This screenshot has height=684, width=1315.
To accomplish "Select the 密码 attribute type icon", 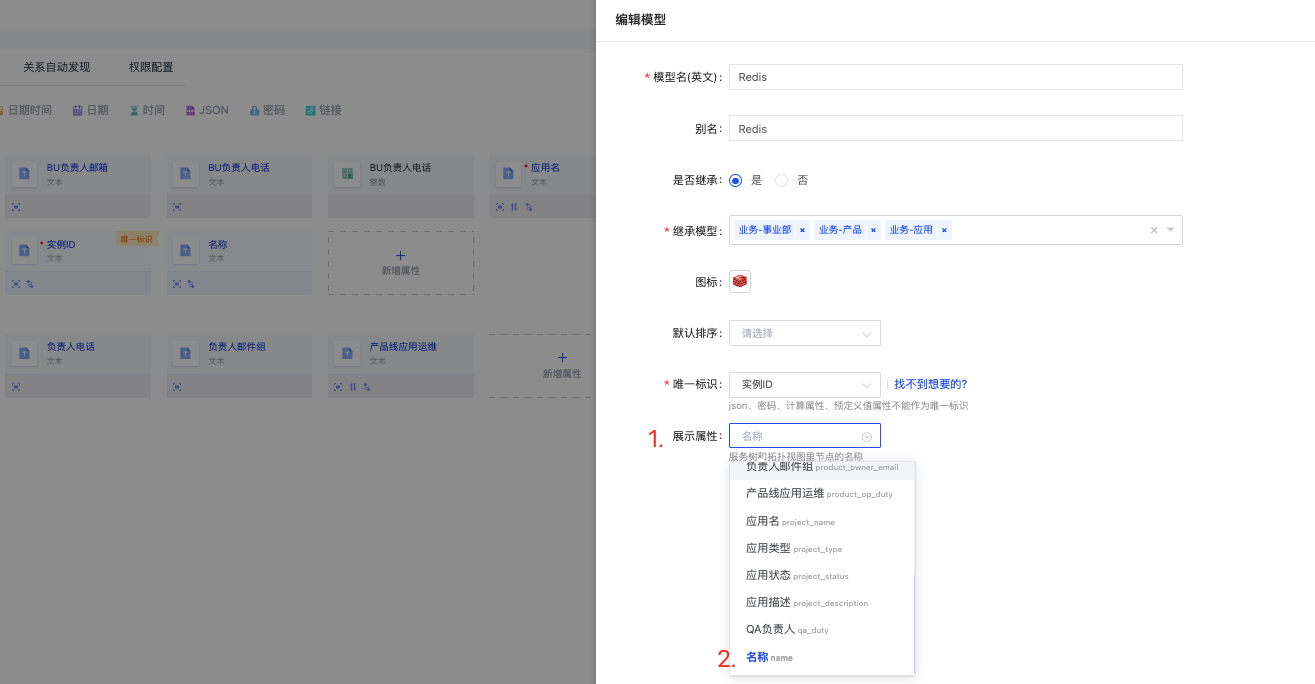I will coord(255,110).
